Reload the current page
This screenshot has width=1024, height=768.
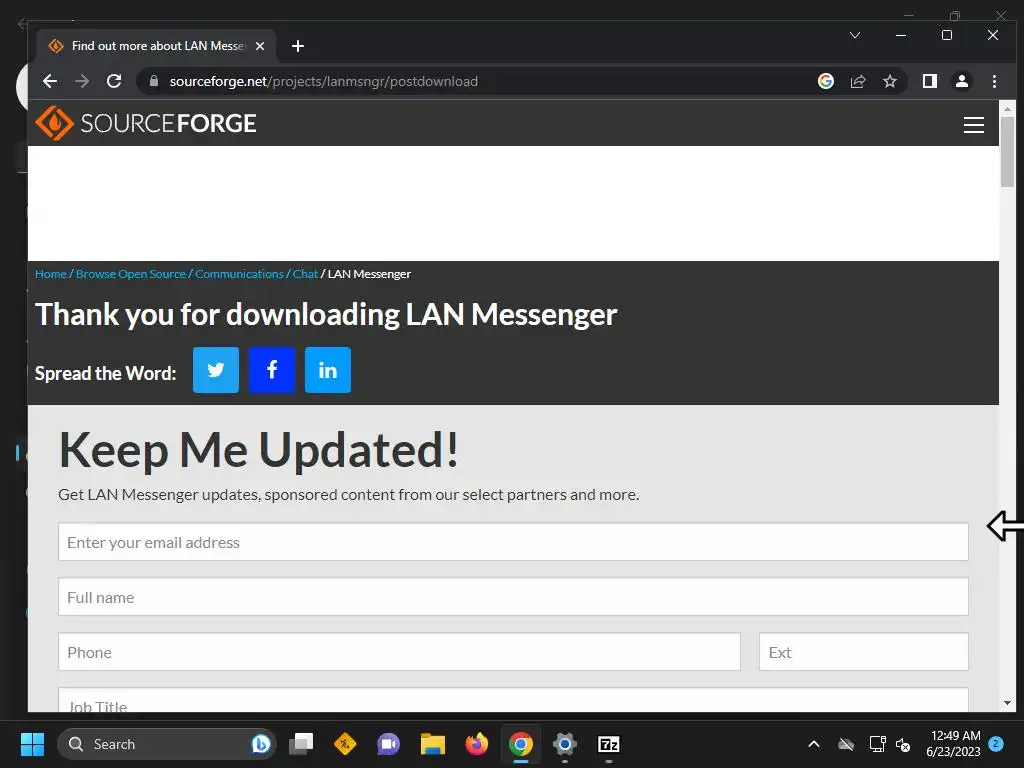point(114,81)
